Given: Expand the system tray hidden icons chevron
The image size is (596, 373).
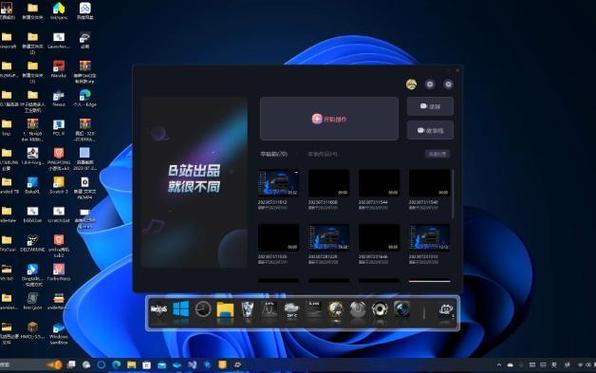Looking at the screenshot, I should tap(499, 365).
